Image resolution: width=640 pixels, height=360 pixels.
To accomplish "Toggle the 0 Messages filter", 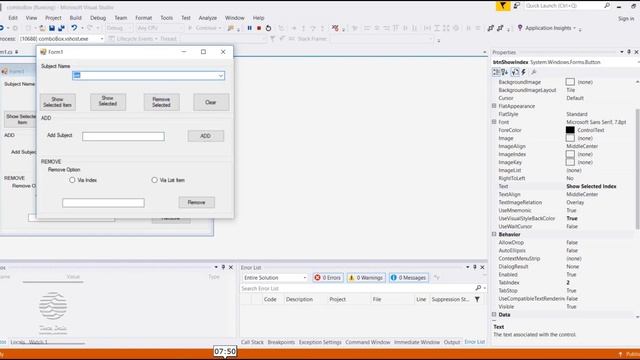I will tap(409, 278).
